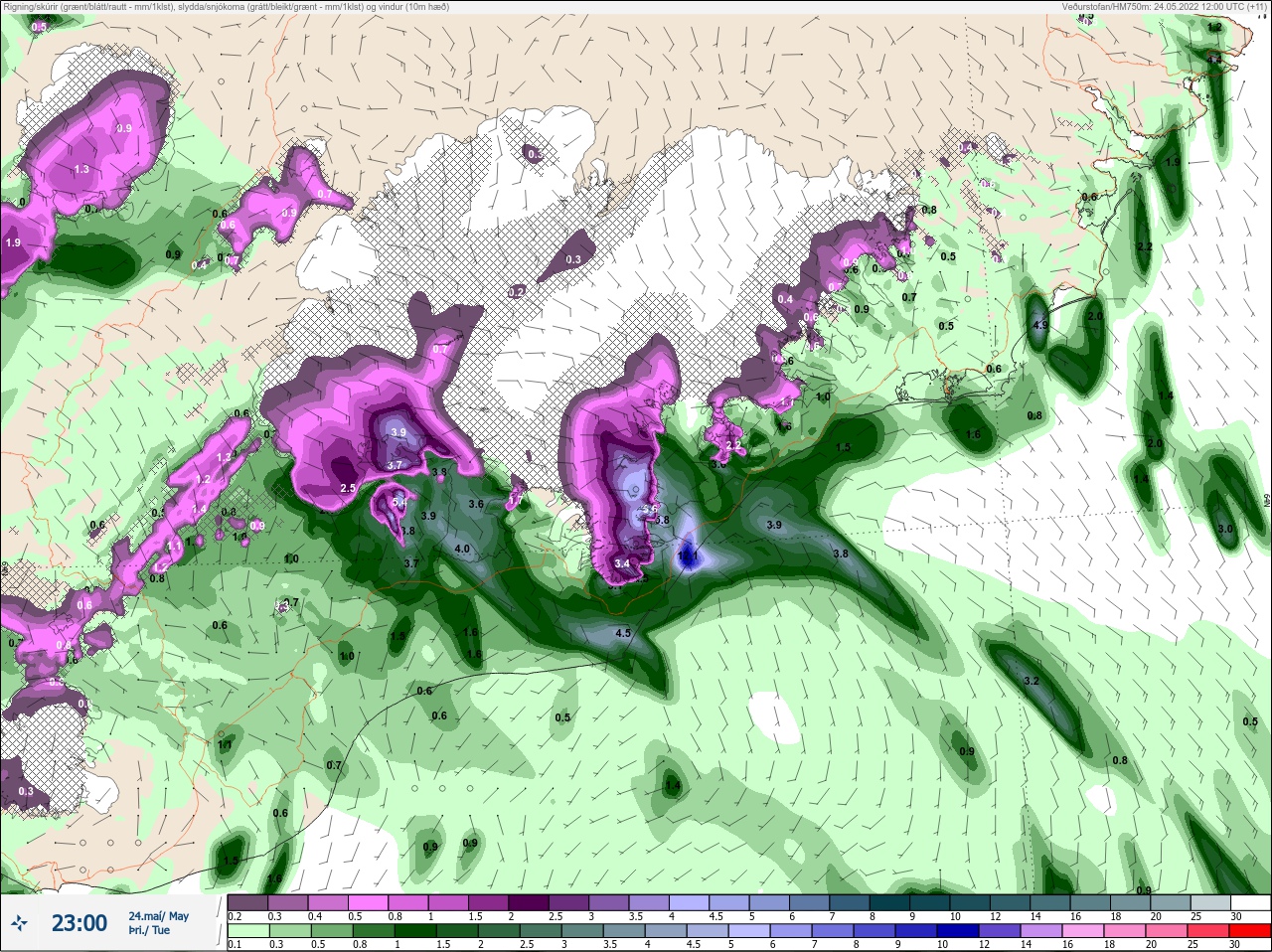Click the 5.8 value near the blue core
The image size is (1272, 952).
pyautogui.click(x=663, y=520)
